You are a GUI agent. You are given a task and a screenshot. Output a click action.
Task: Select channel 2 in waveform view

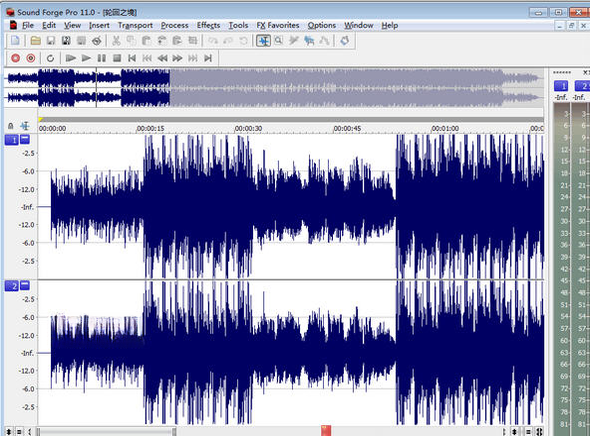tap(11, 286)
